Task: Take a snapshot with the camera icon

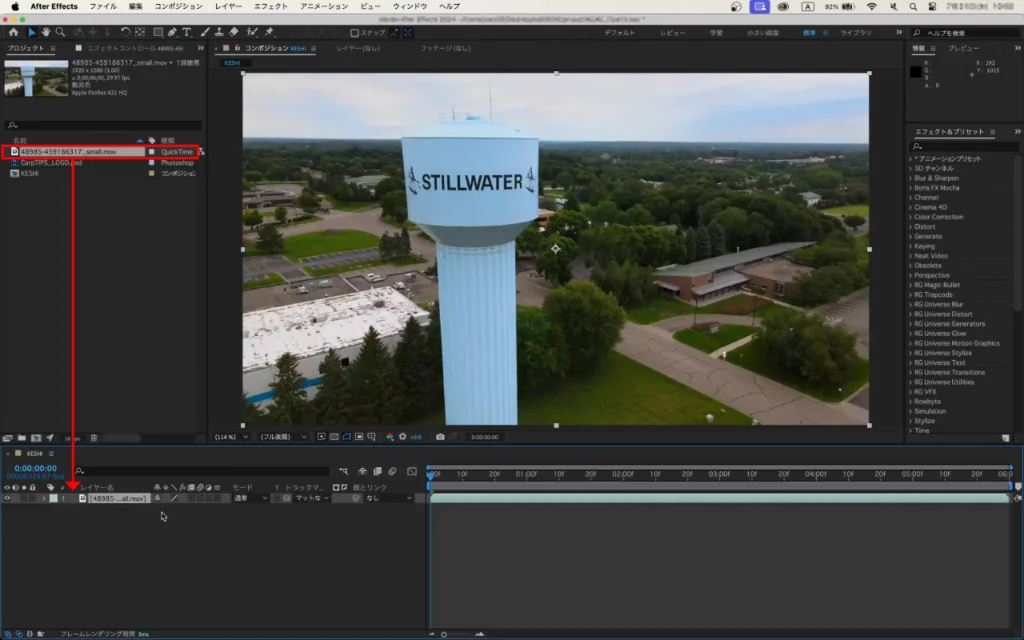Action: pos(439,437)
